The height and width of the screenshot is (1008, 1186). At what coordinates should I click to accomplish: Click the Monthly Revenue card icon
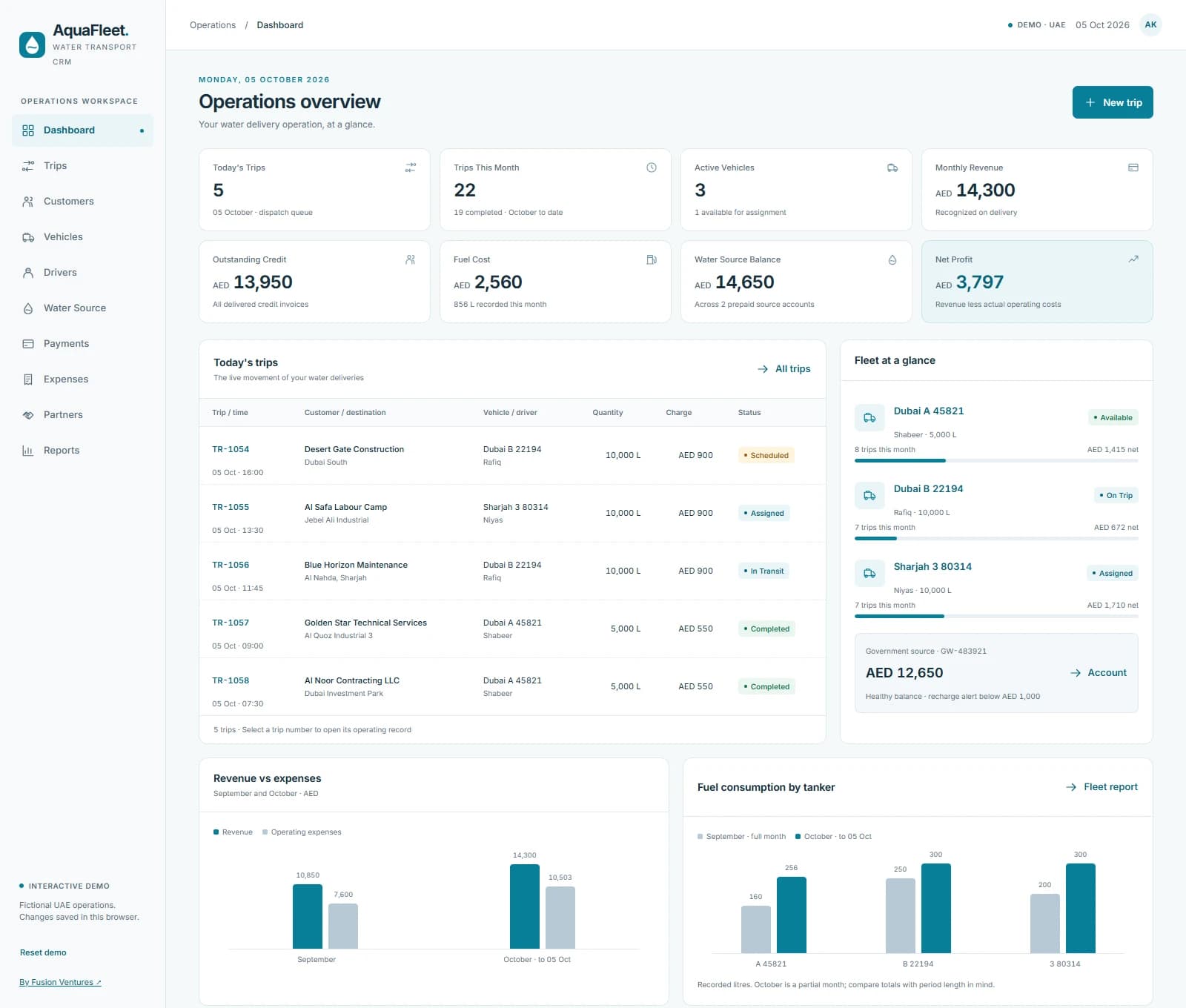click(1133, 168)
